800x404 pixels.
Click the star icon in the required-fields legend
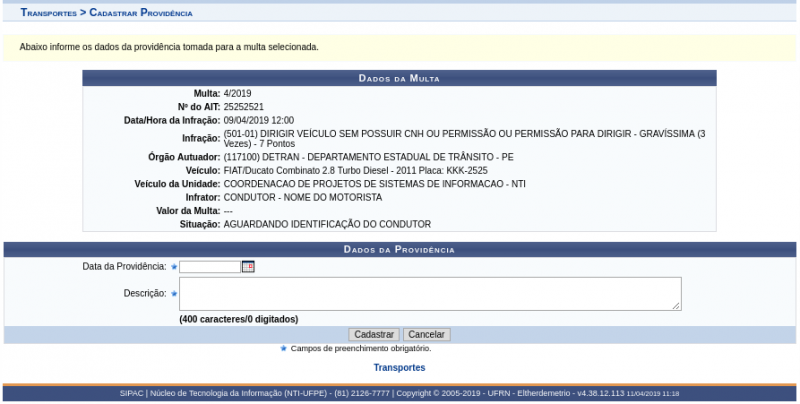283,349
